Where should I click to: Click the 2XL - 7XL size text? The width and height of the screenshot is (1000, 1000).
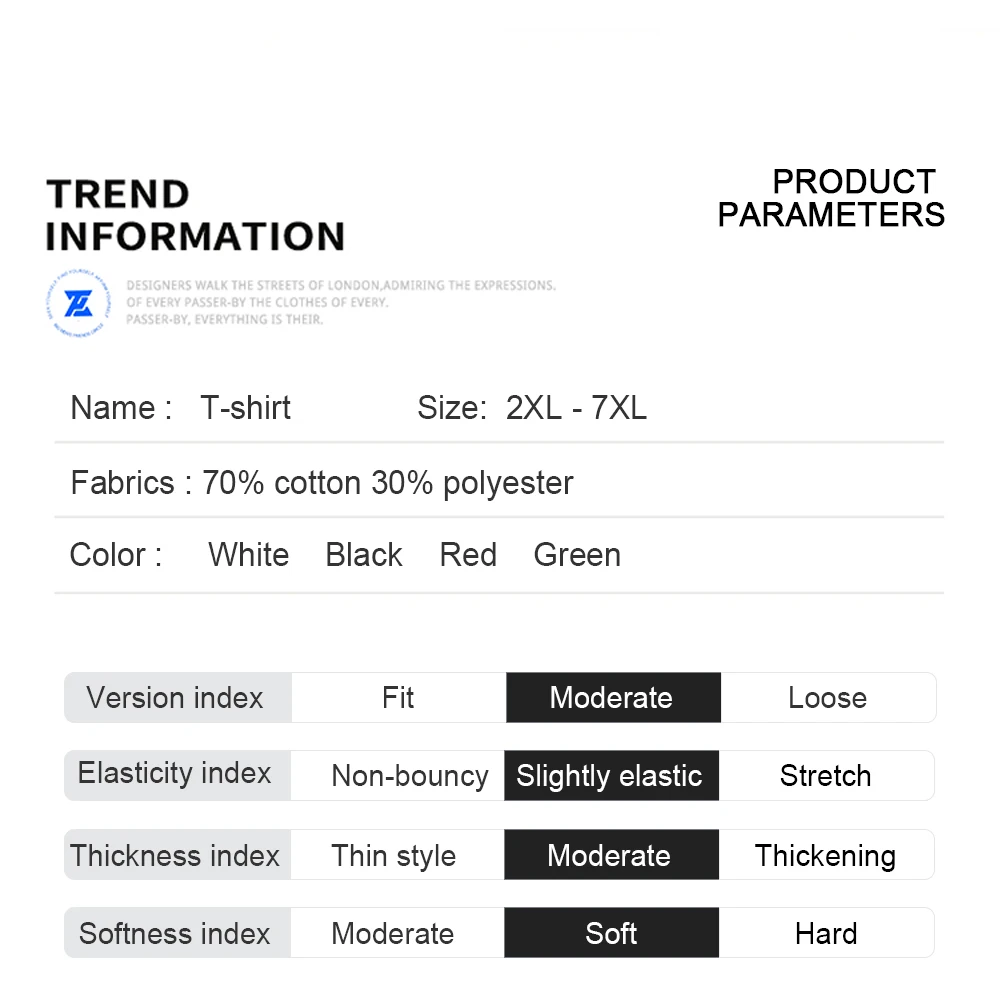(576, 408)
